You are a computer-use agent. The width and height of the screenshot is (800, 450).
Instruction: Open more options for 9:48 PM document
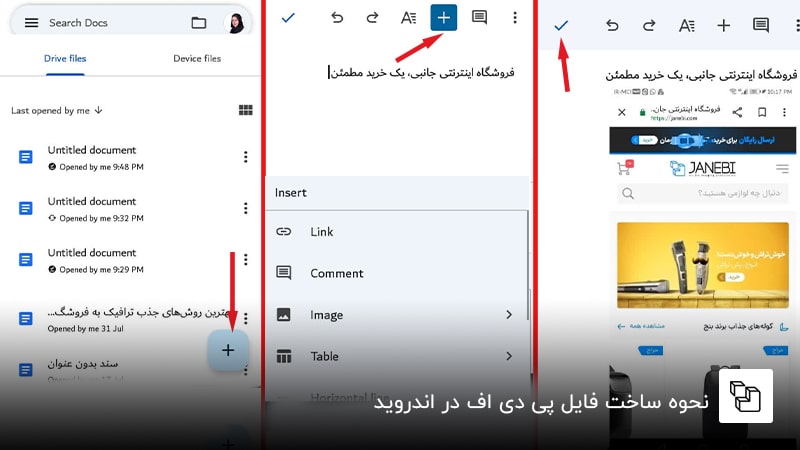pyautogui.click(x=245, y=157)
